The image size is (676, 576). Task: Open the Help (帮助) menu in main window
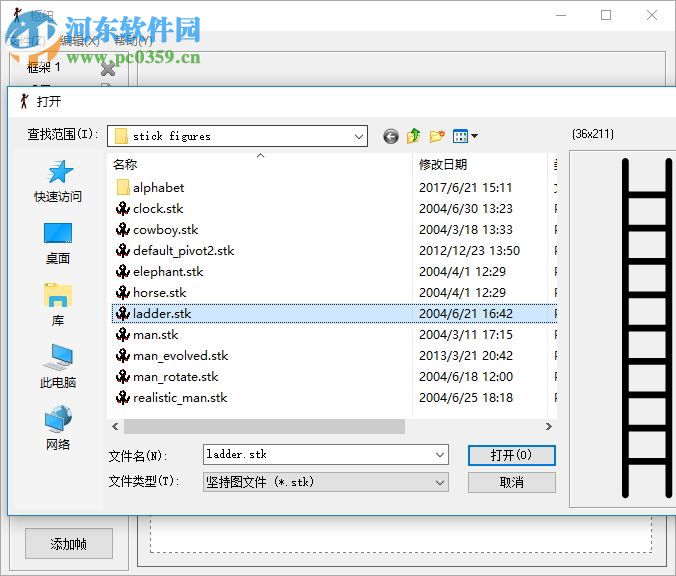coord(134,41)
